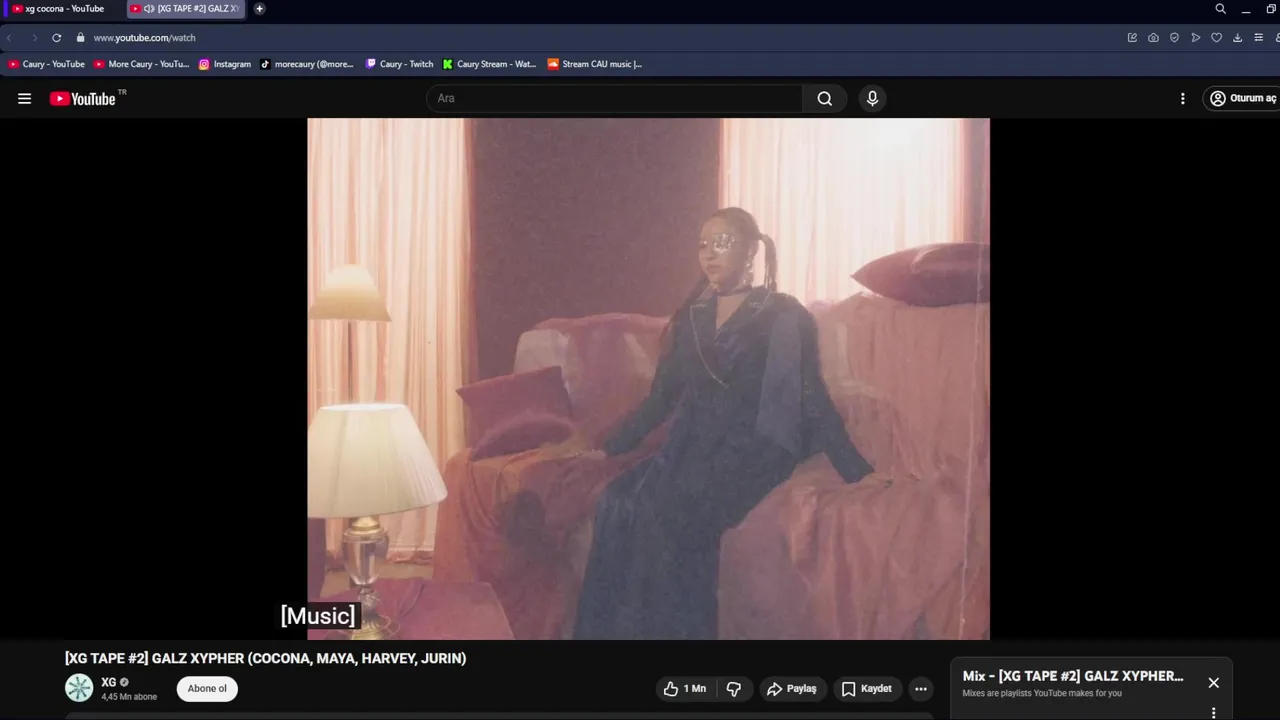
Task: Open the Instagram bookmark
Action: click(225, 64)
